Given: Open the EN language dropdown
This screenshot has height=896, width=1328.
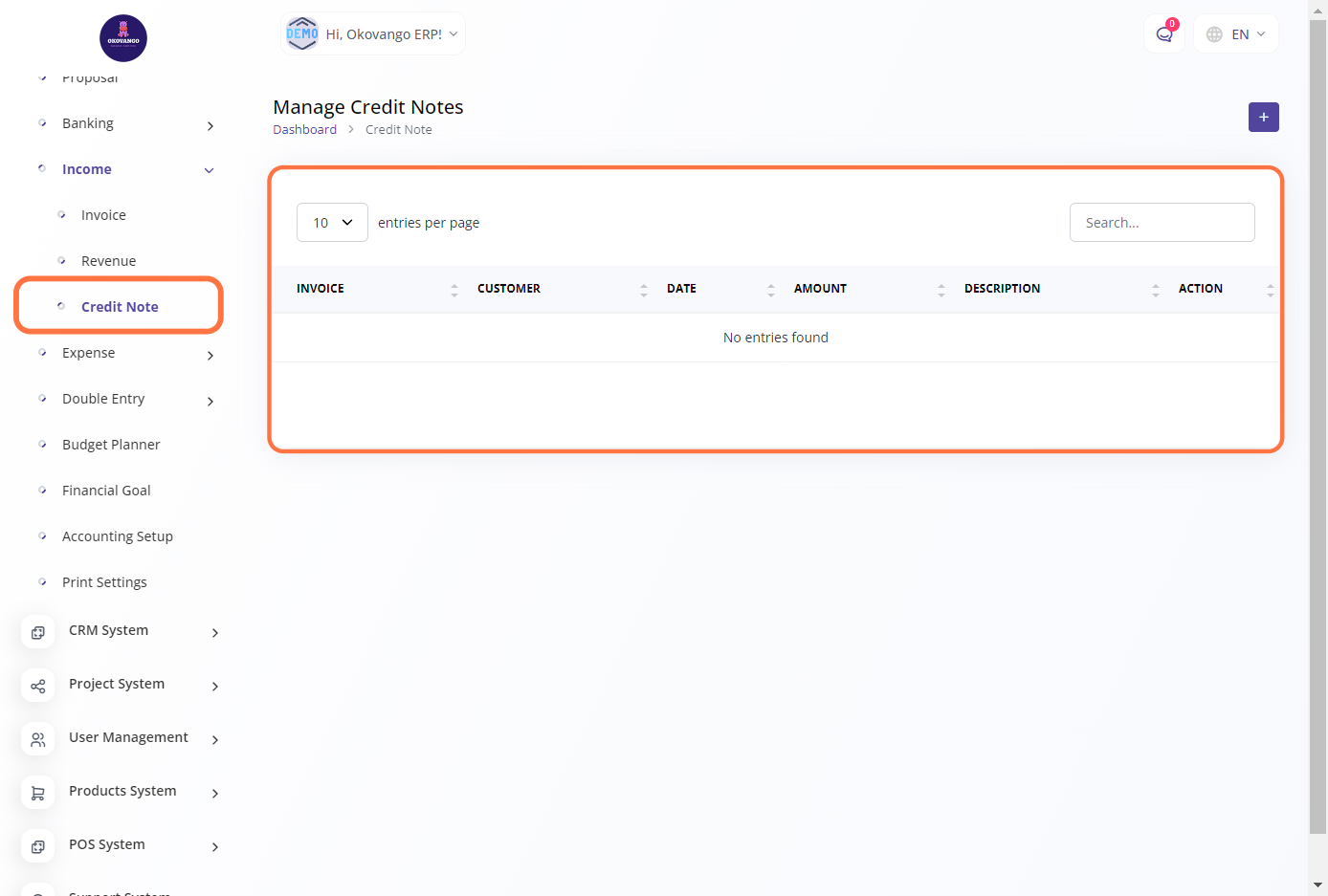Looking at the screenshot, I should coord(1236,34).
